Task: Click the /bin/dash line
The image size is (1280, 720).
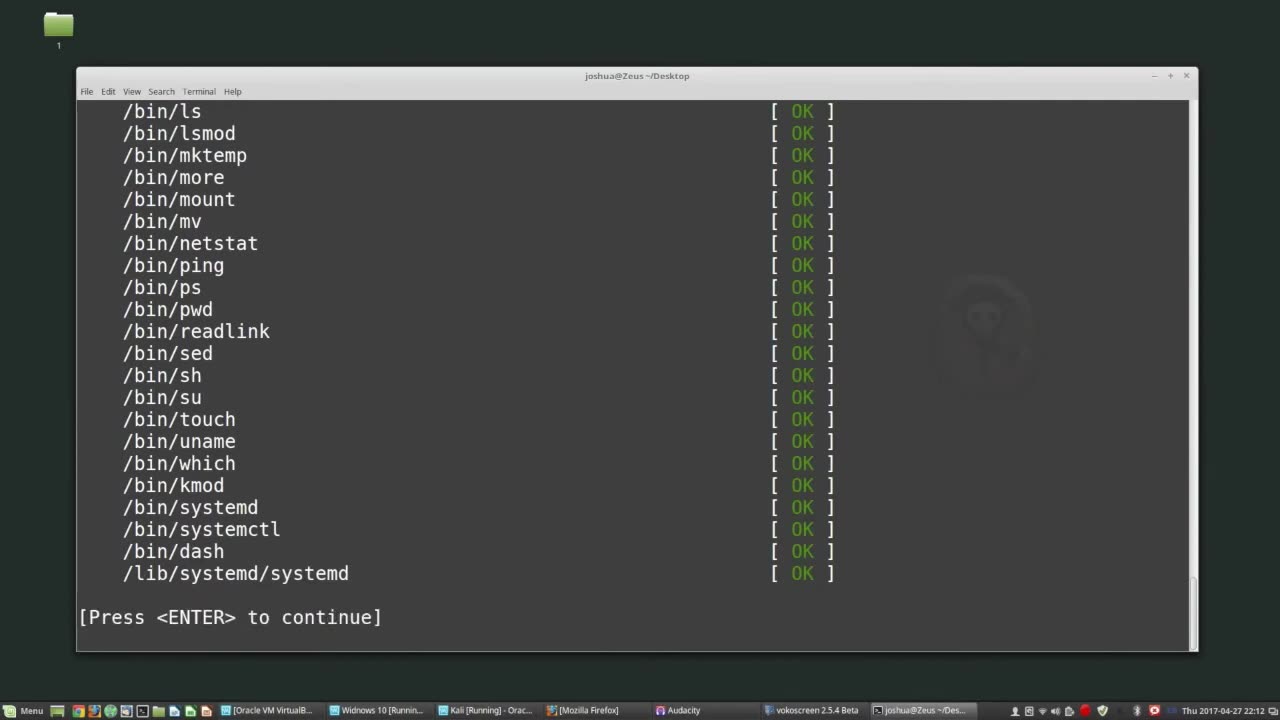Action: (173, 551)
